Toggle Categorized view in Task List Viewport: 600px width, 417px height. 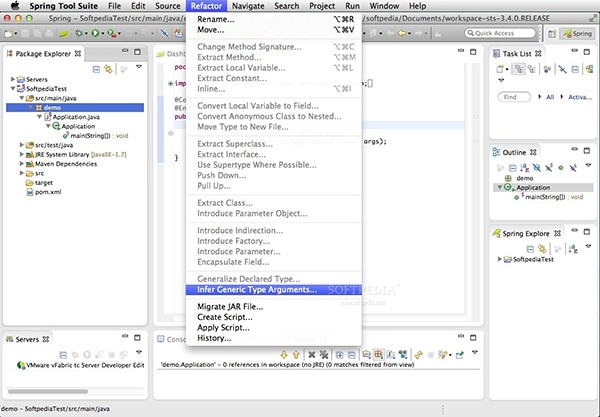519,69
